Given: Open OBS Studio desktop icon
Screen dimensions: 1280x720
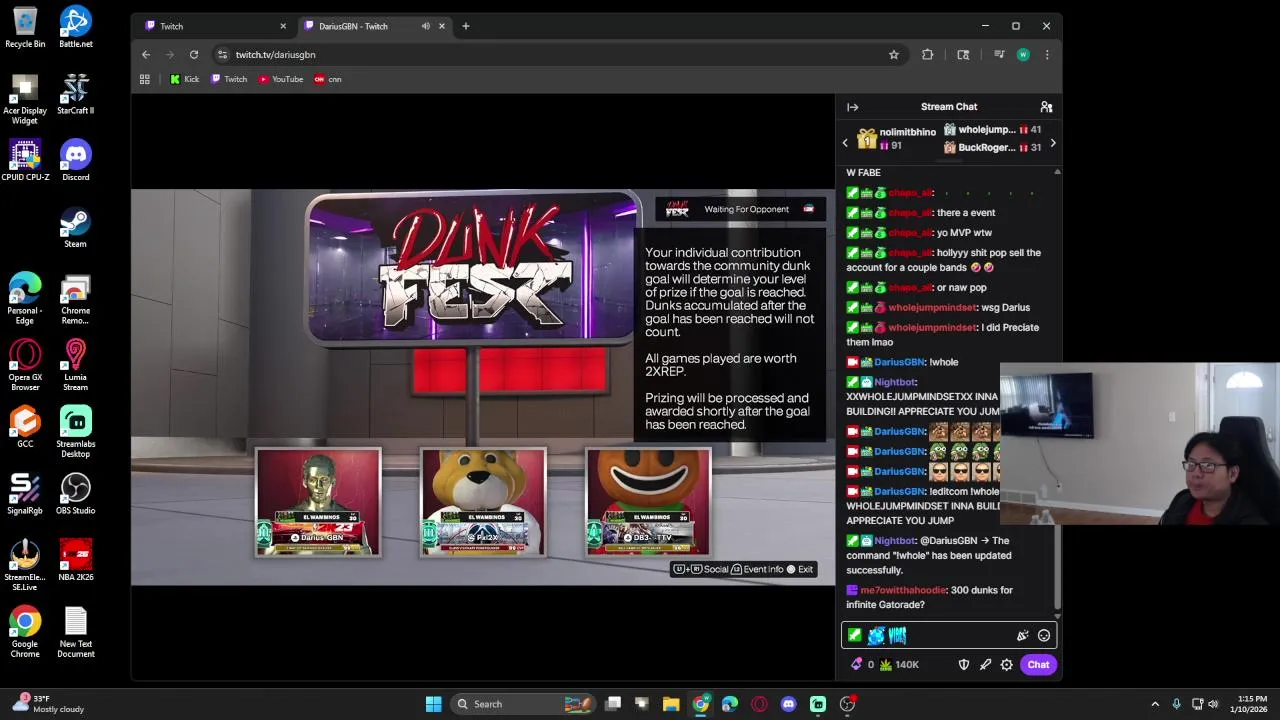Looking at the screenshot, I should [x=76, y=495].
